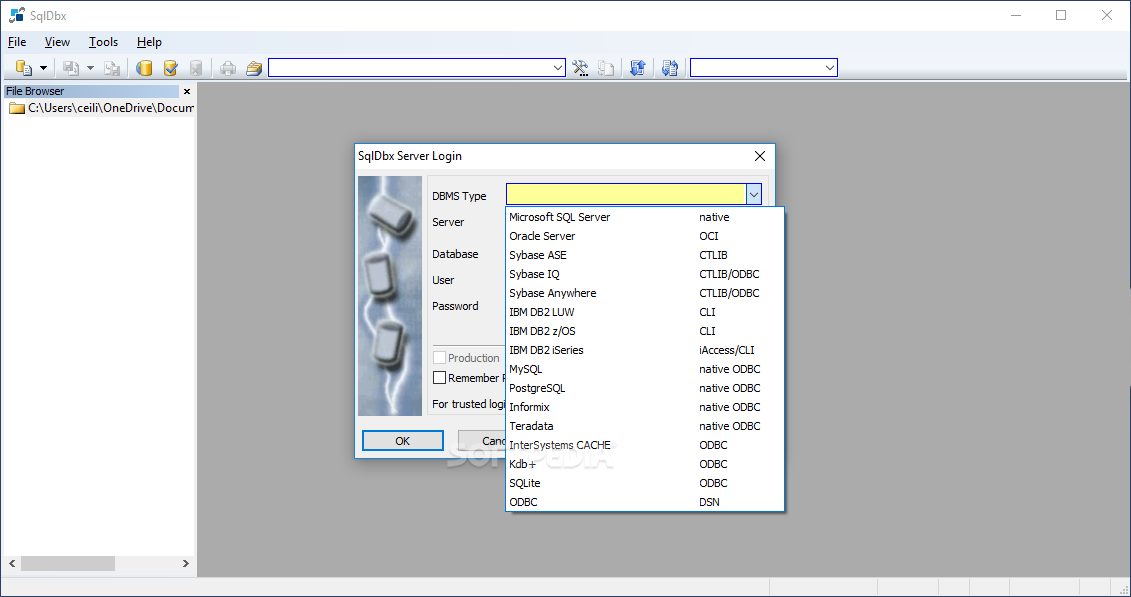This screenshot has height=597, width=1131.
Task: Choose Informix from the list
Action: tap(645, 407)
